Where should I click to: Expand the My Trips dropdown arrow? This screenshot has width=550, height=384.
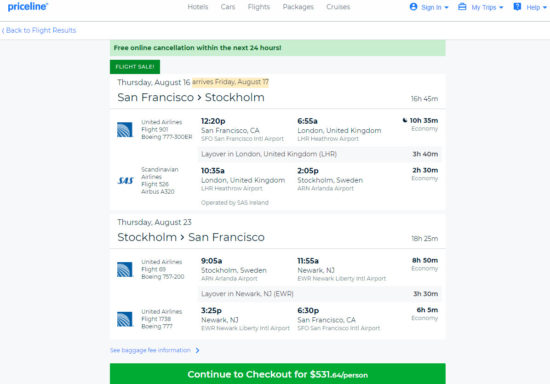coord(501,7)
